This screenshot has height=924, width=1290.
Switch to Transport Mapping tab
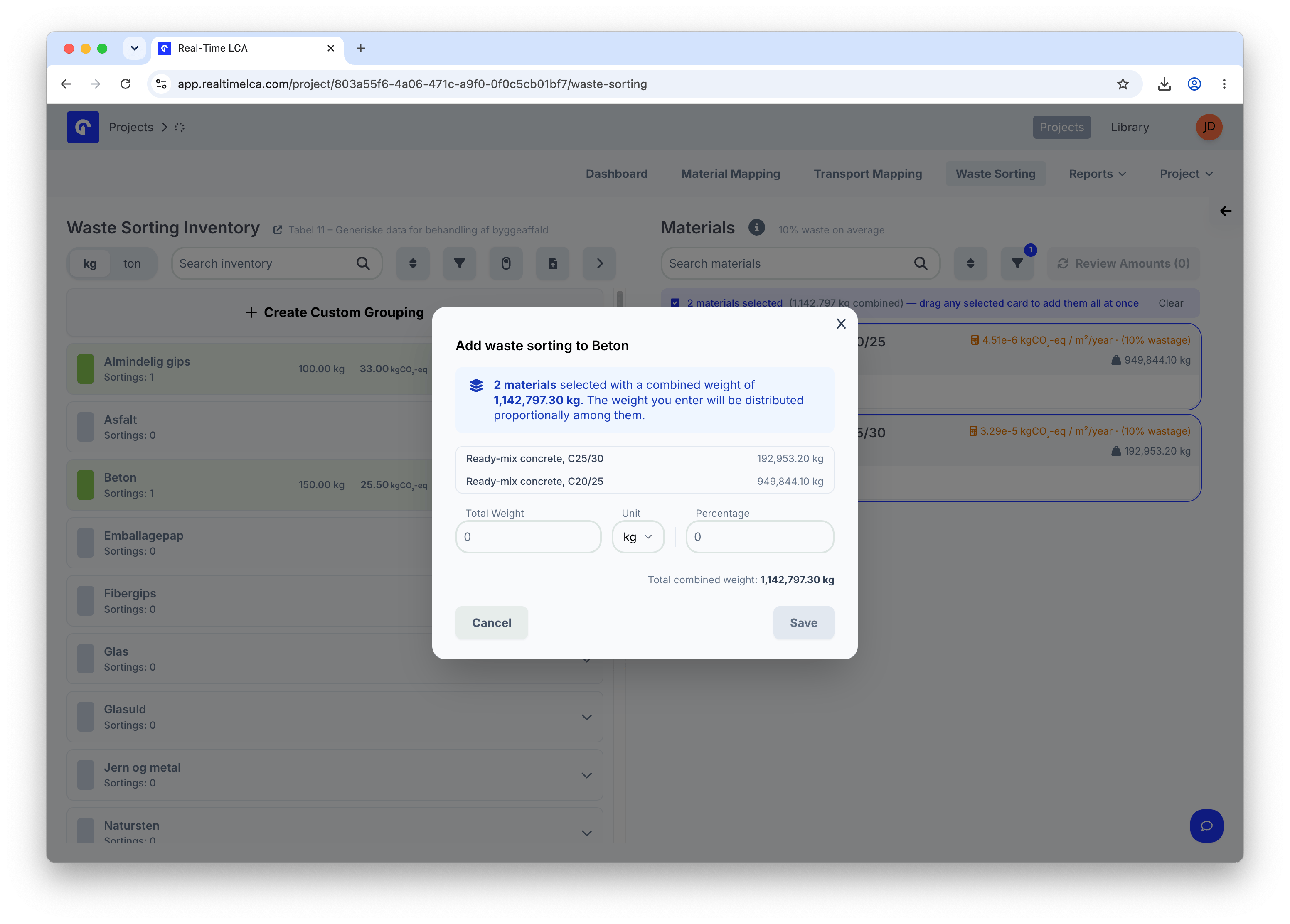click(x=867, y=173)
